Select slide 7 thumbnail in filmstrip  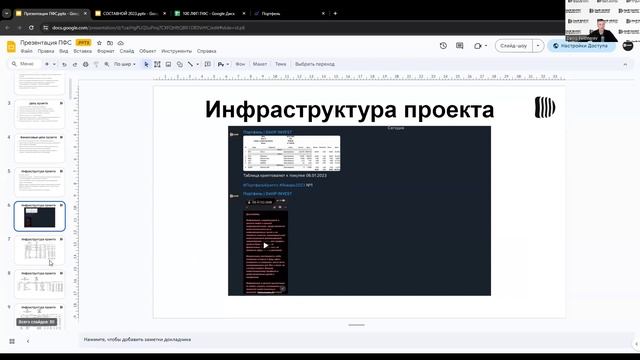(x=40, y=250)
